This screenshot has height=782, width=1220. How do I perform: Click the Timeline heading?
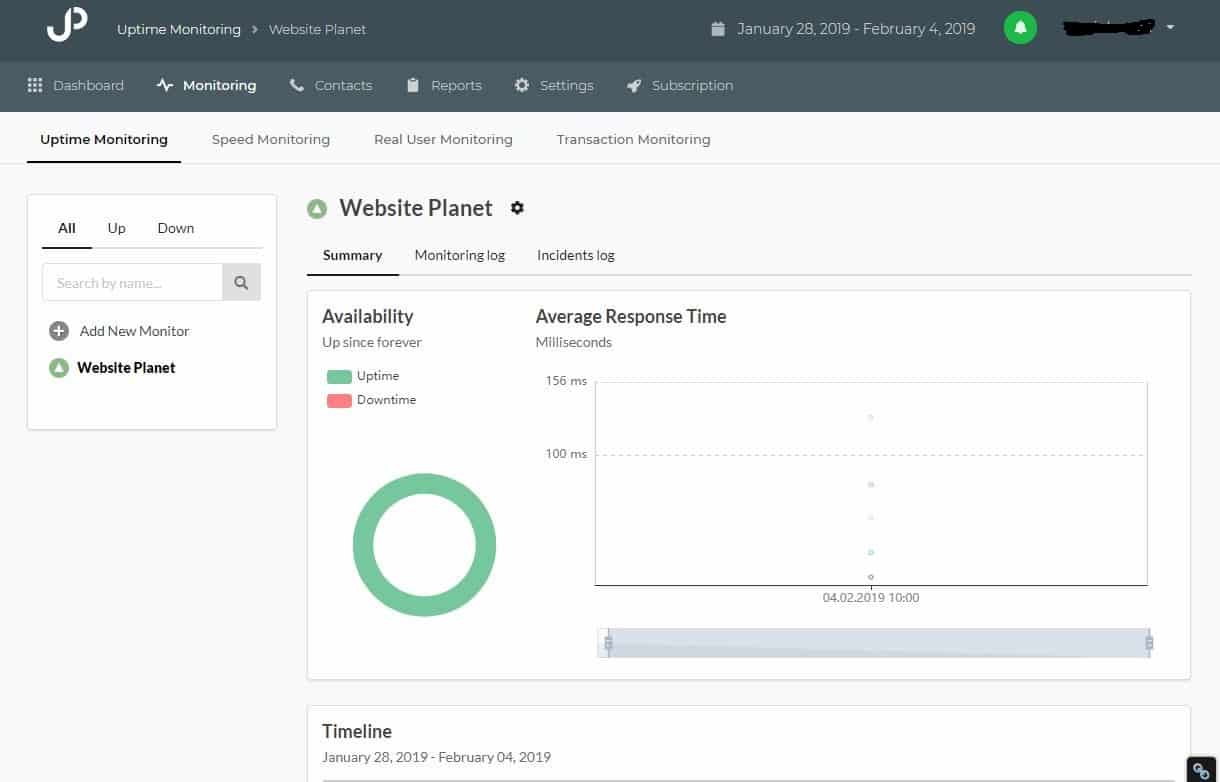(357, 731)
